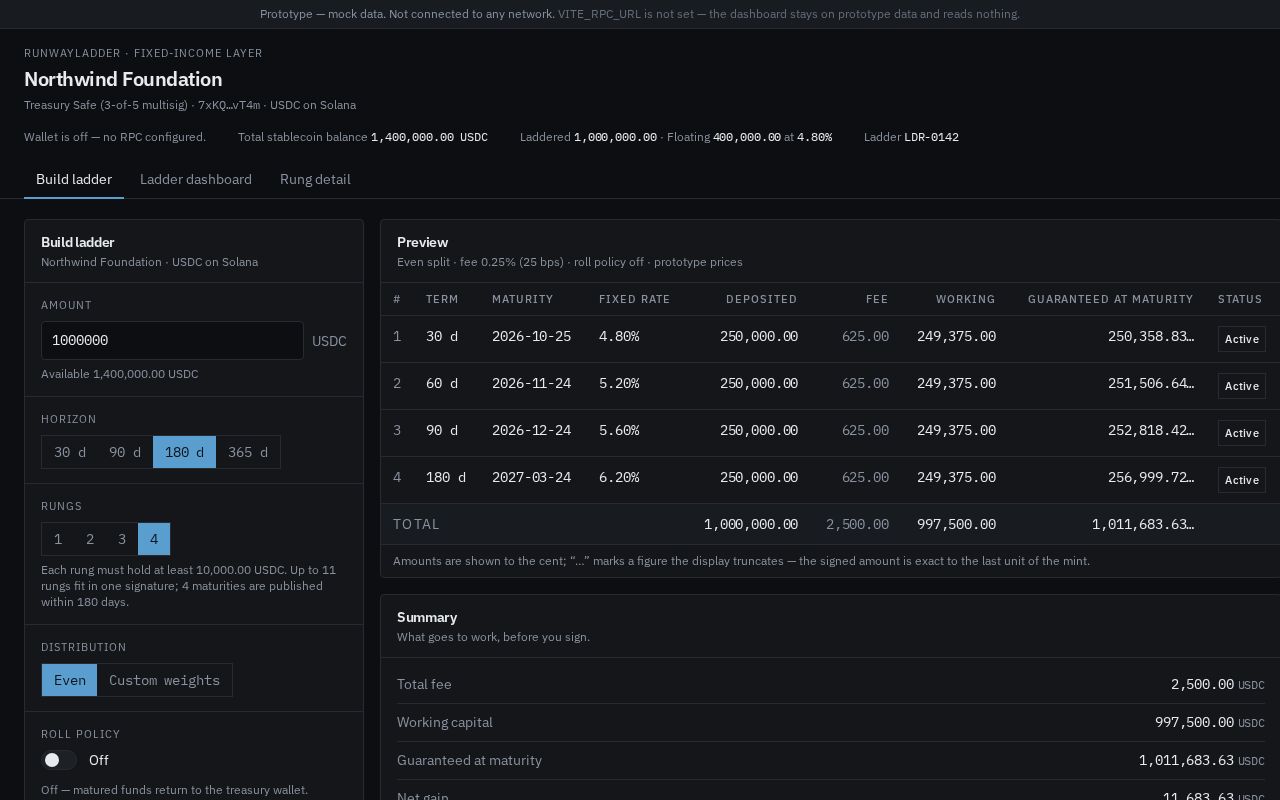1280x800 pixels.
Task: Click Available 1,400,000.00 USDC text
Action: click(x=120, y=374)
